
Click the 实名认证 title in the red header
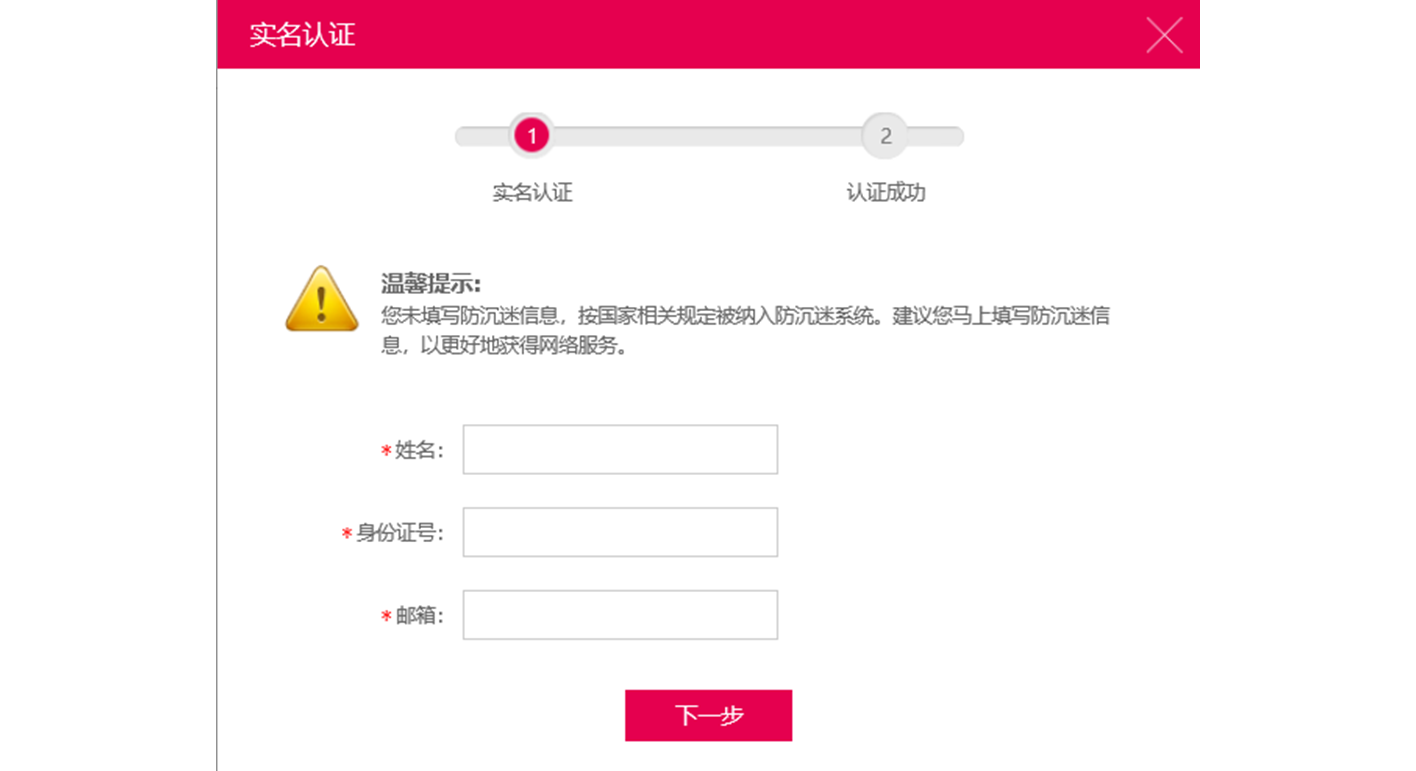point(302,35)
